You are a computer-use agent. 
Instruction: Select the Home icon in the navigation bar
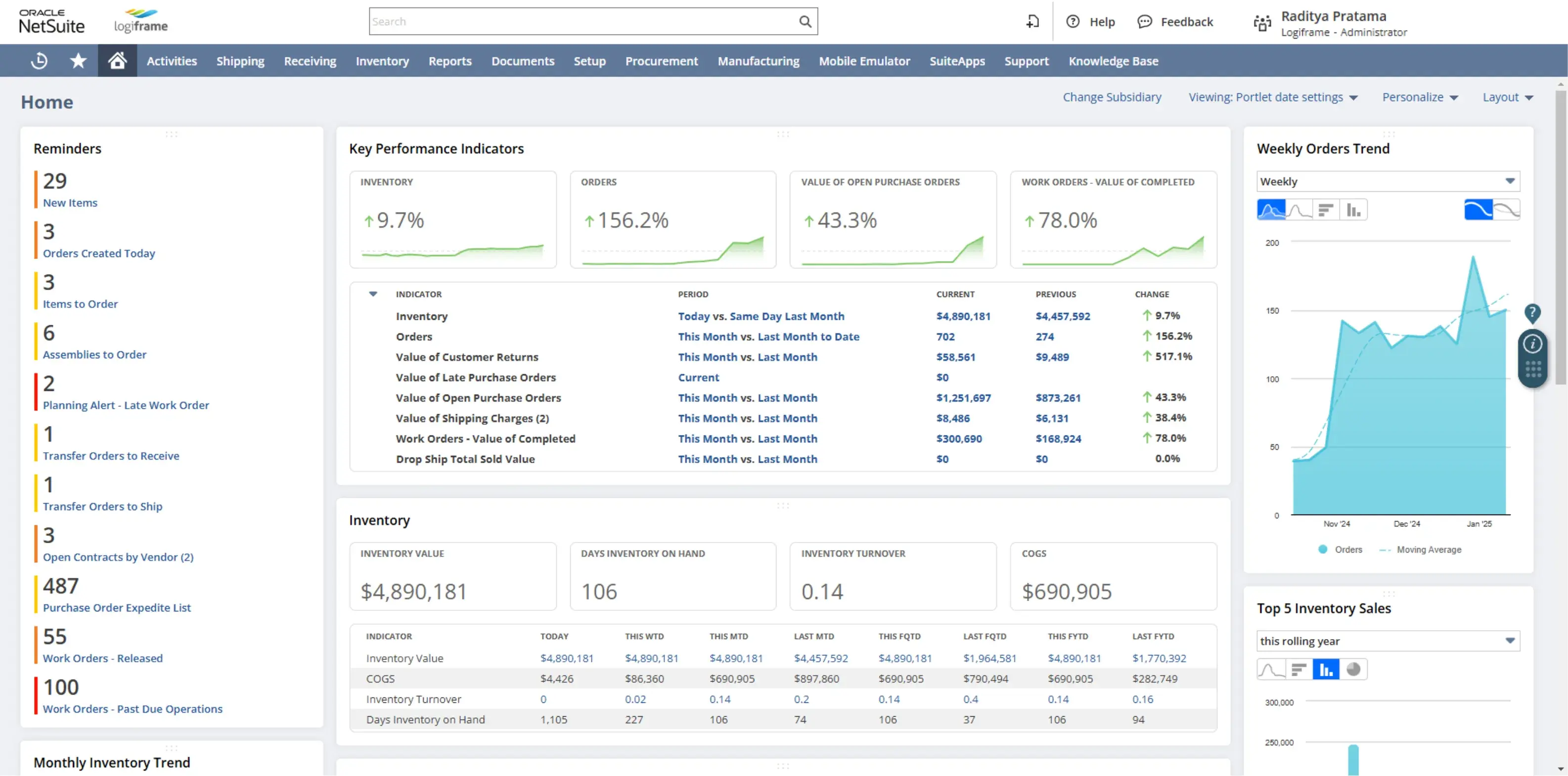118,60
